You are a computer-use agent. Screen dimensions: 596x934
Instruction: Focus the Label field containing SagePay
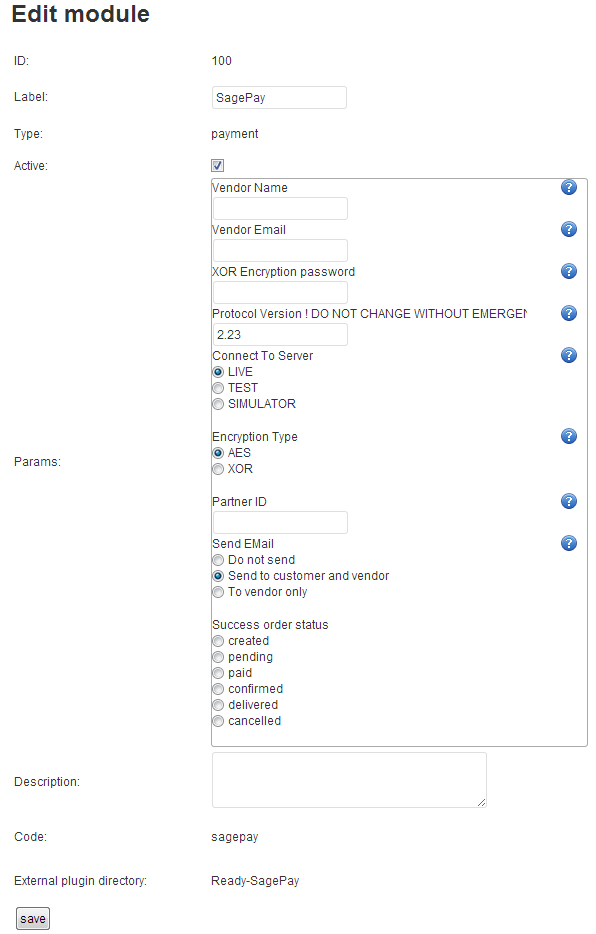point(279,98)
